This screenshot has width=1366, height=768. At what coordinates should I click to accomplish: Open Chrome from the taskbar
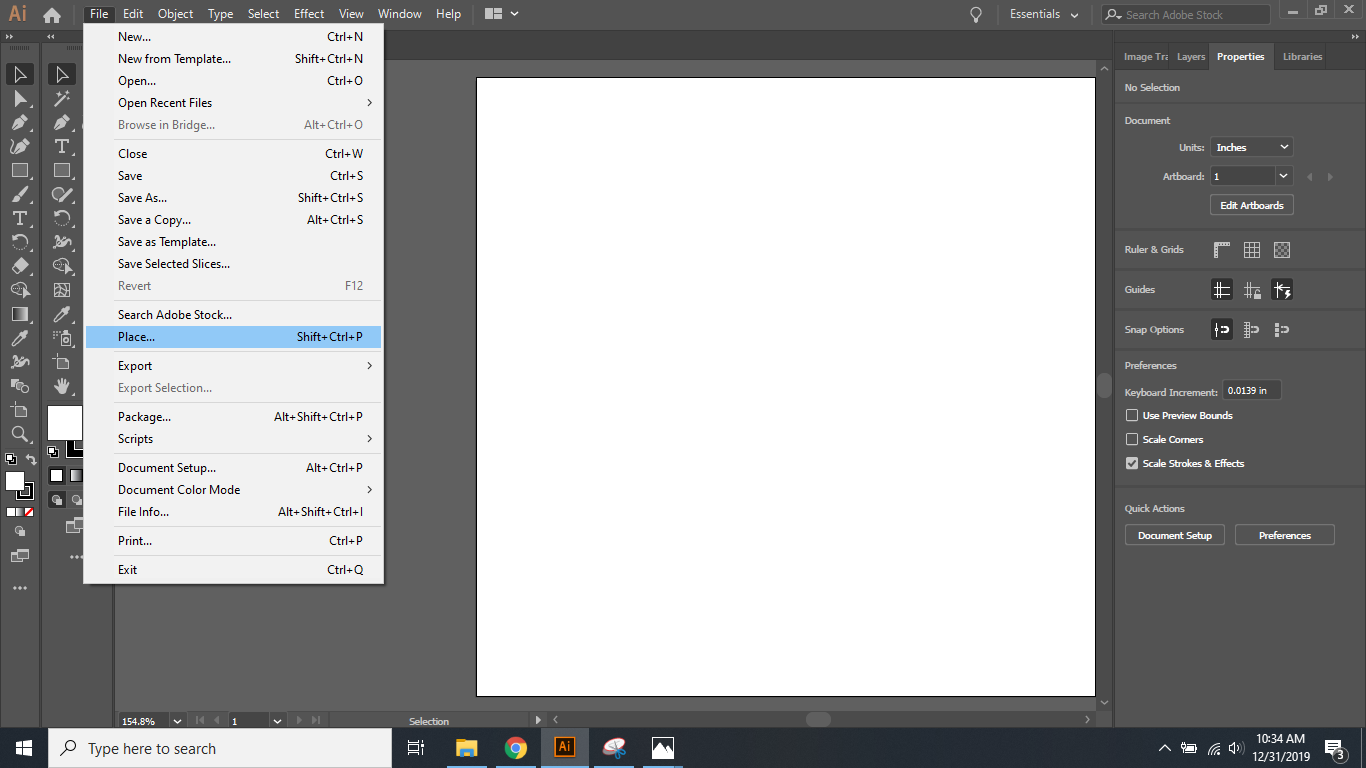tap(516, 747)
